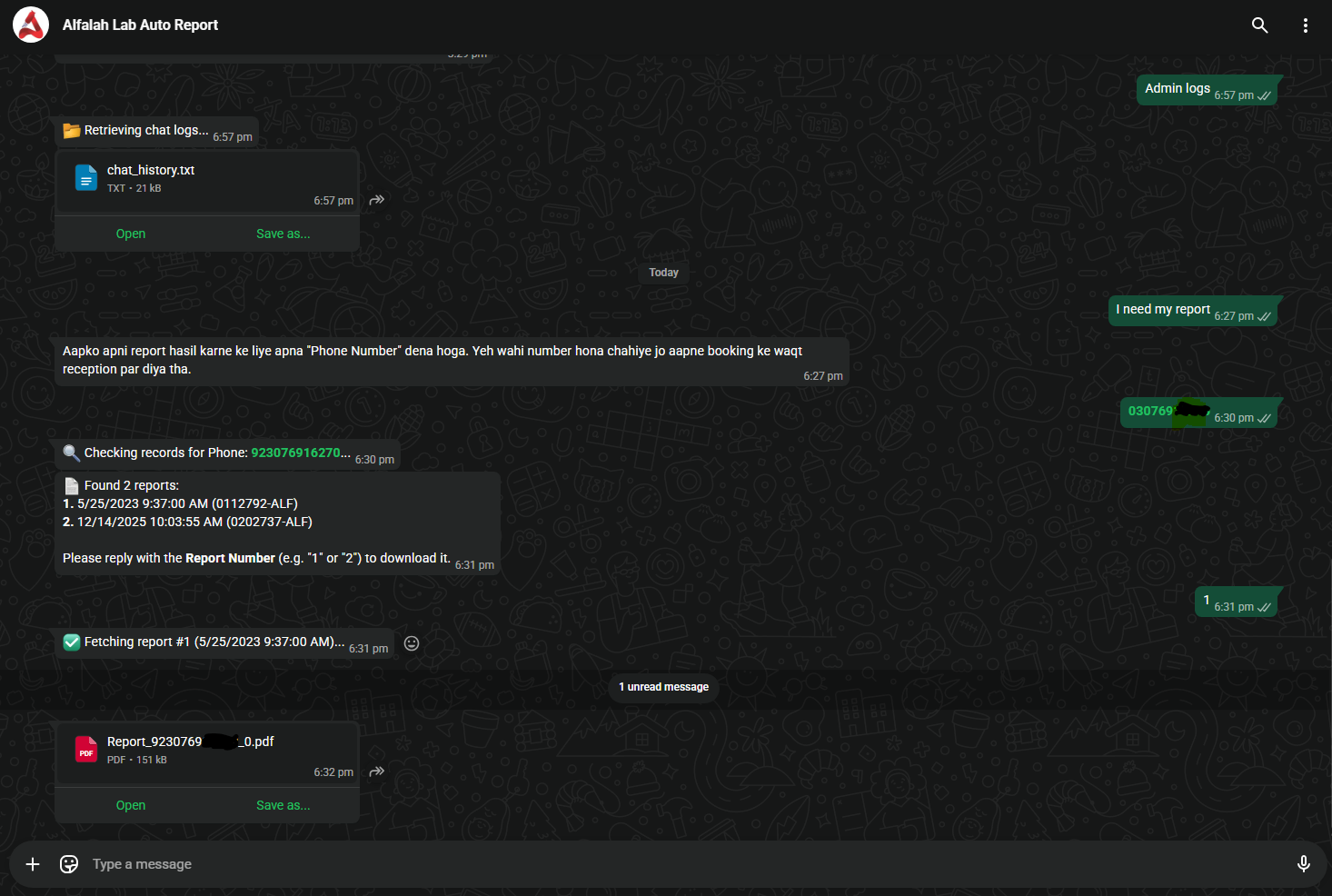Image resolution: width=1332 pixels, height=896 pixels.
Task: React to the Fetching report message
Action: [412, 643]
